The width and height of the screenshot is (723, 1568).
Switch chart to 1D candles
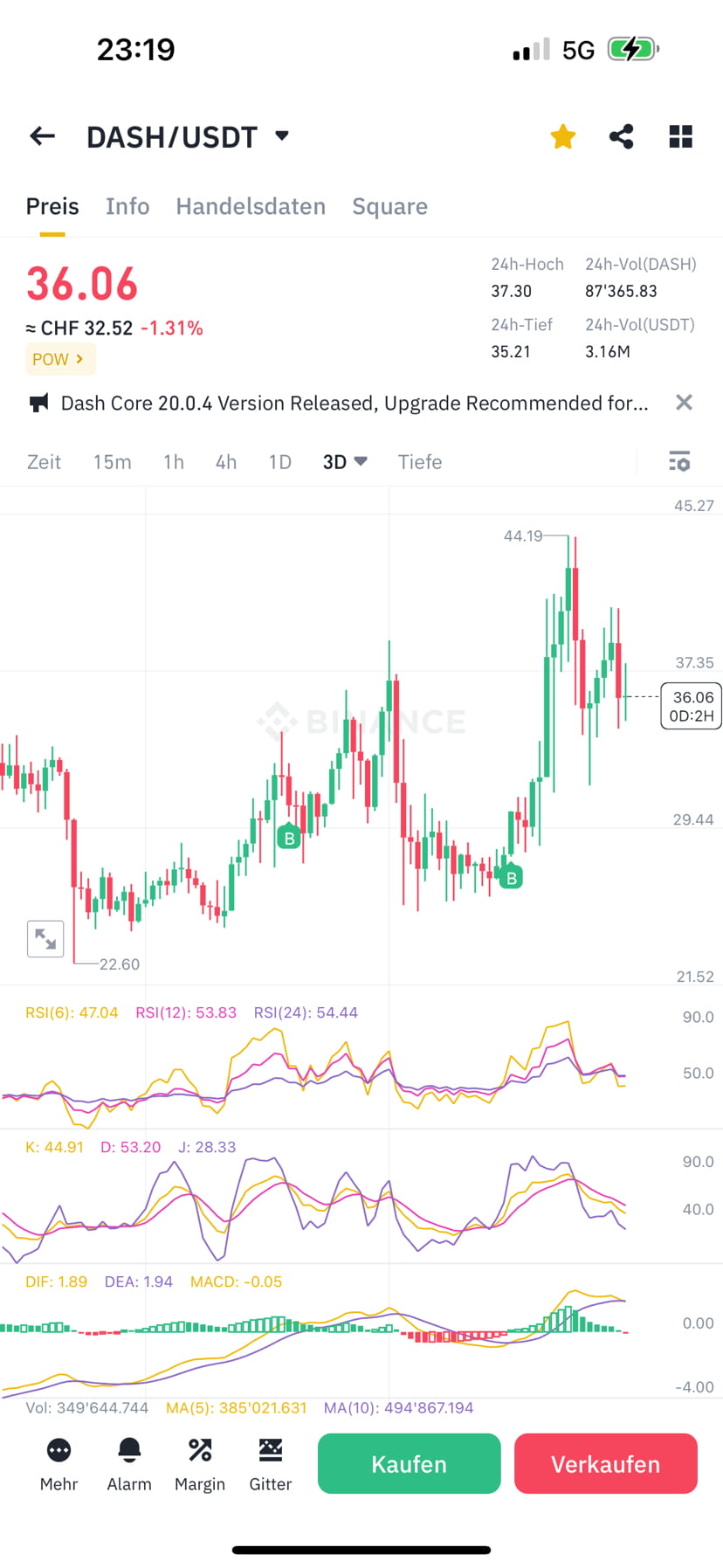pos(279,461)
